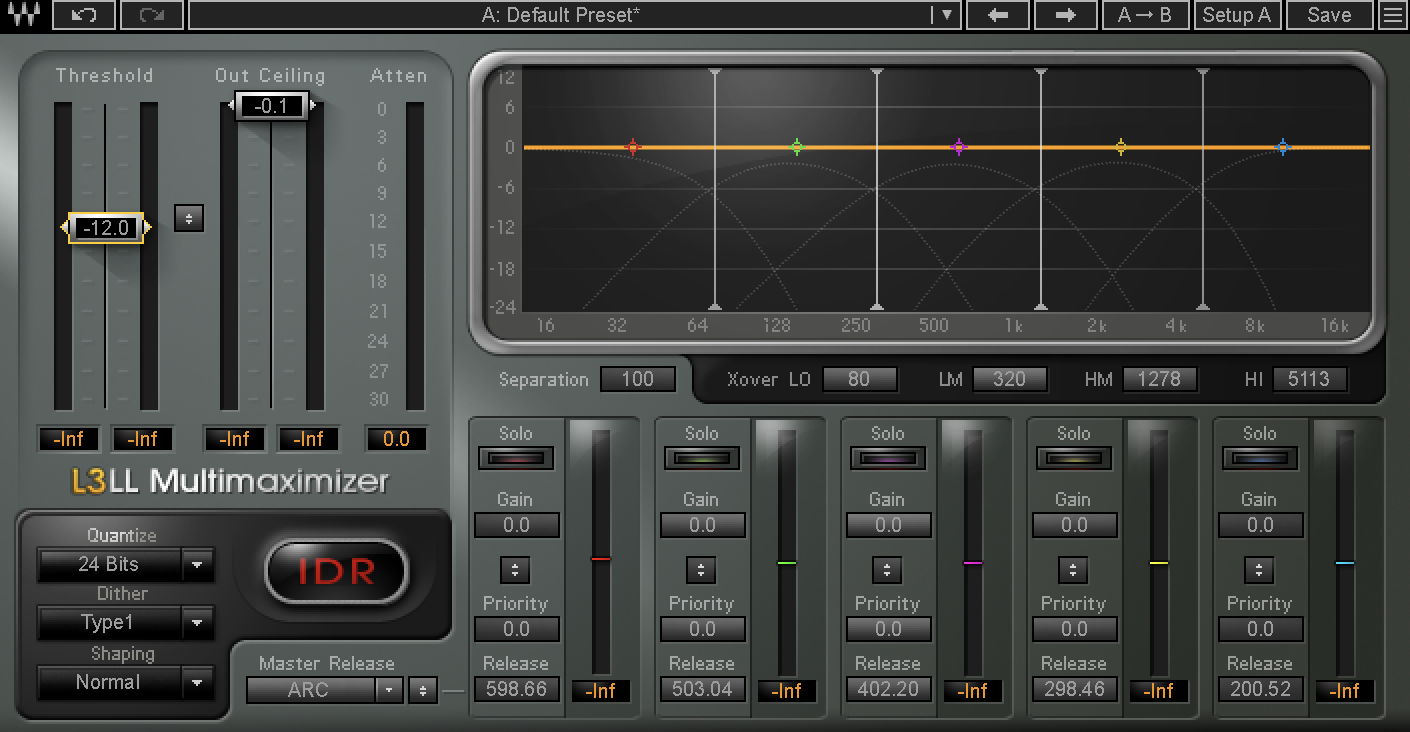This screenshot has width=1410, height=732.
Task: Reset the red band -Inf peak readout
Action: (602, 691)
